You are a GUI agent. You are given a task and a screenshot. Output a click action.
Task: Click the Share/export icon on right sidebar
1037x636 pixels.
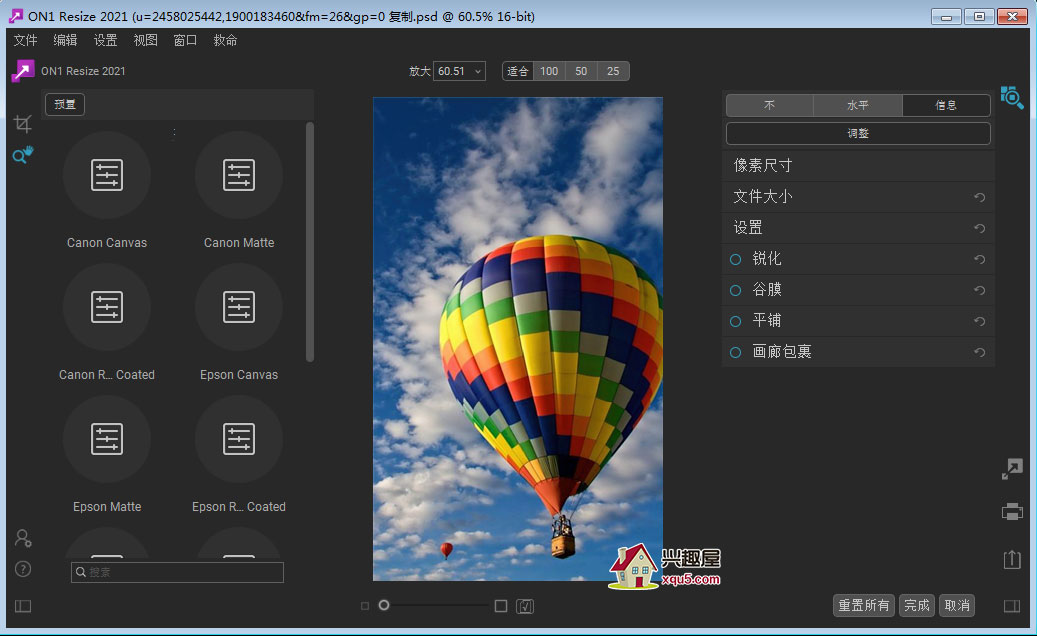[1012, 559]
